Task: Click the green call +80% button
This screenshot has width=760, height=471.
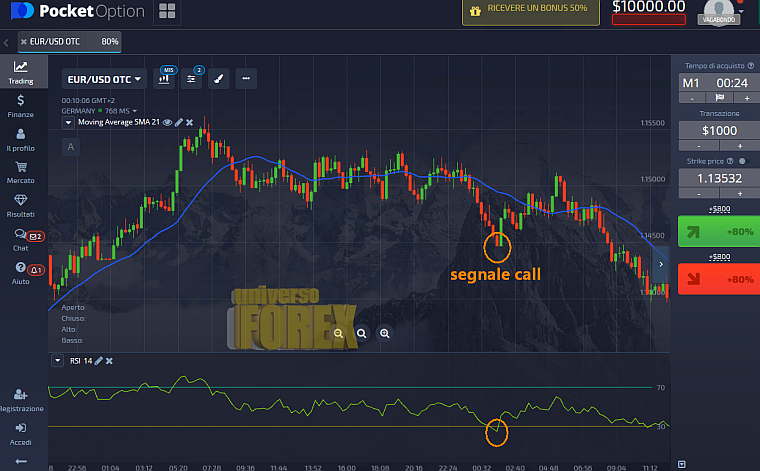Action: pos(716,233)
